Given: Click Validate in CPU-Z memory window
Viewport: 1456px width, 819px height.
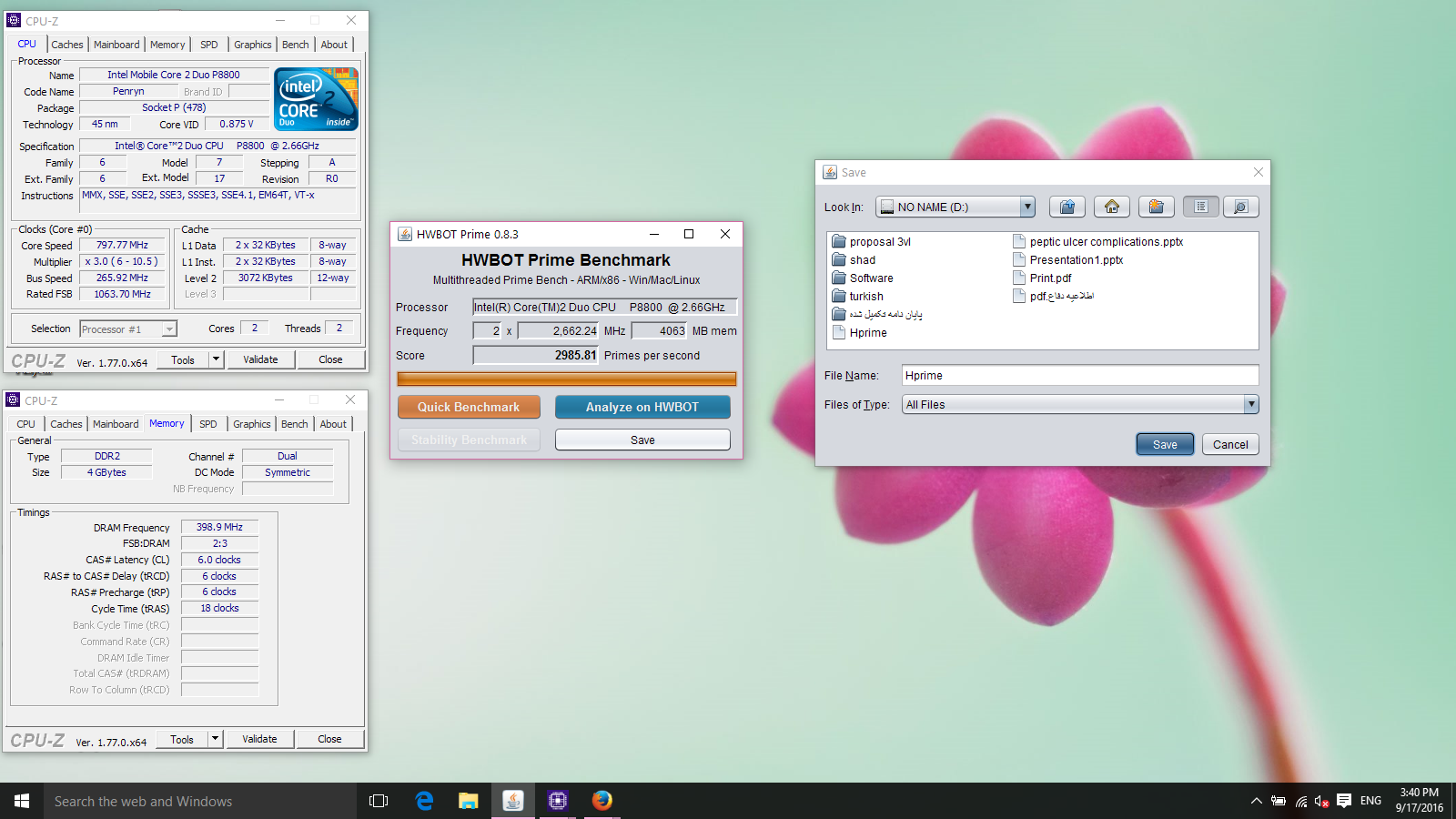Looking at the screenshot, I should [259, 739].
